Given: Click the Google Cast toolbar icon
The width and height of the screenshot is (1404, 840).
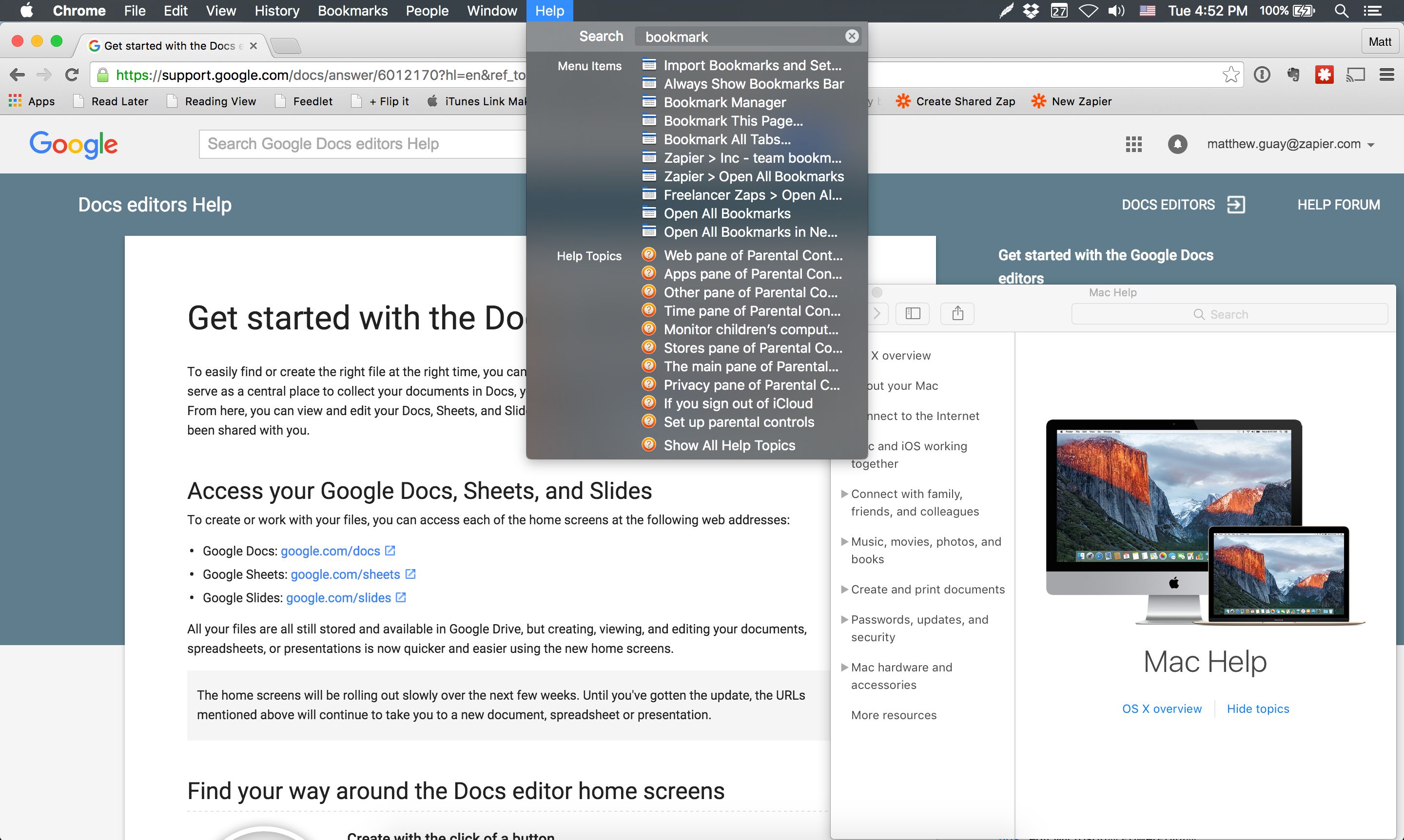Looking at the screenshot, I should 1355,74.
